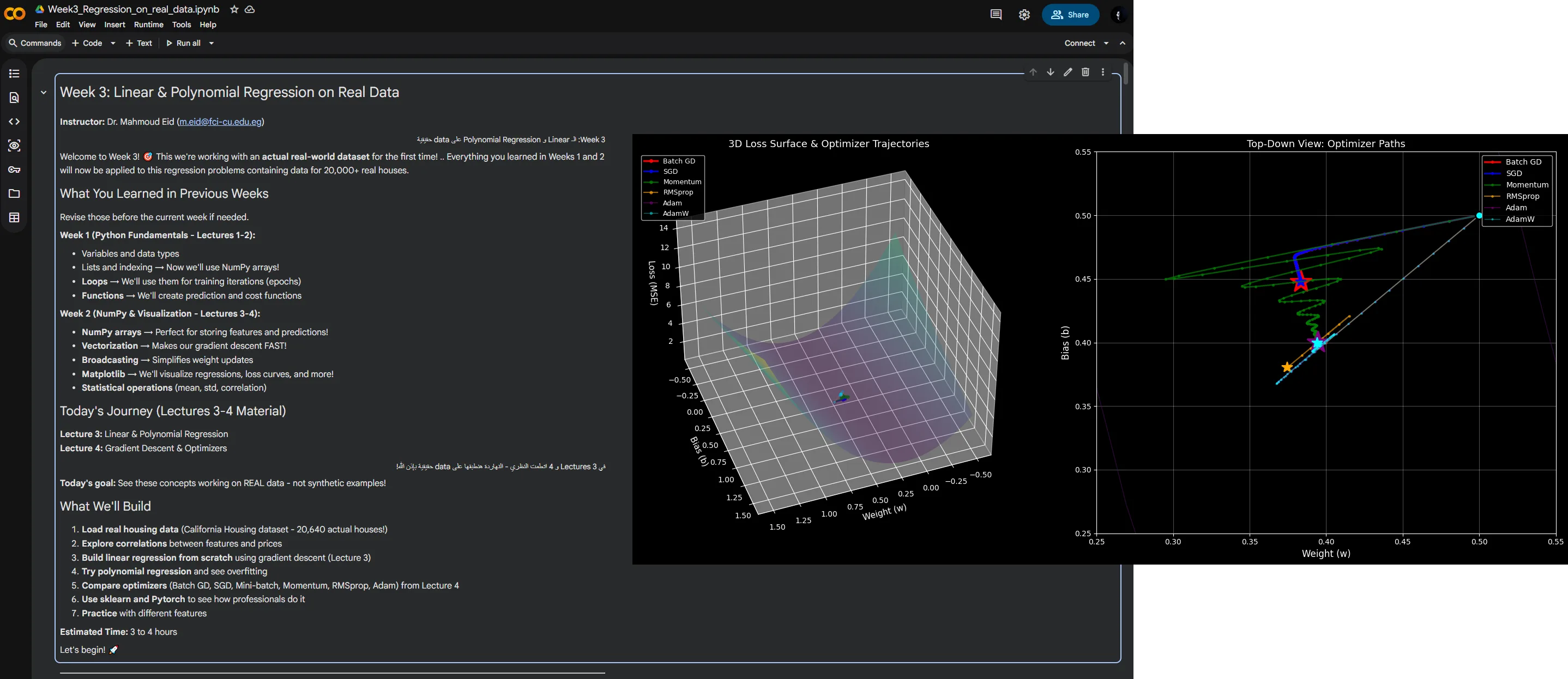This screenshot has width=1568, height=679.
Task: Click the notebook vertical scrollbar
Action: 1126,74
